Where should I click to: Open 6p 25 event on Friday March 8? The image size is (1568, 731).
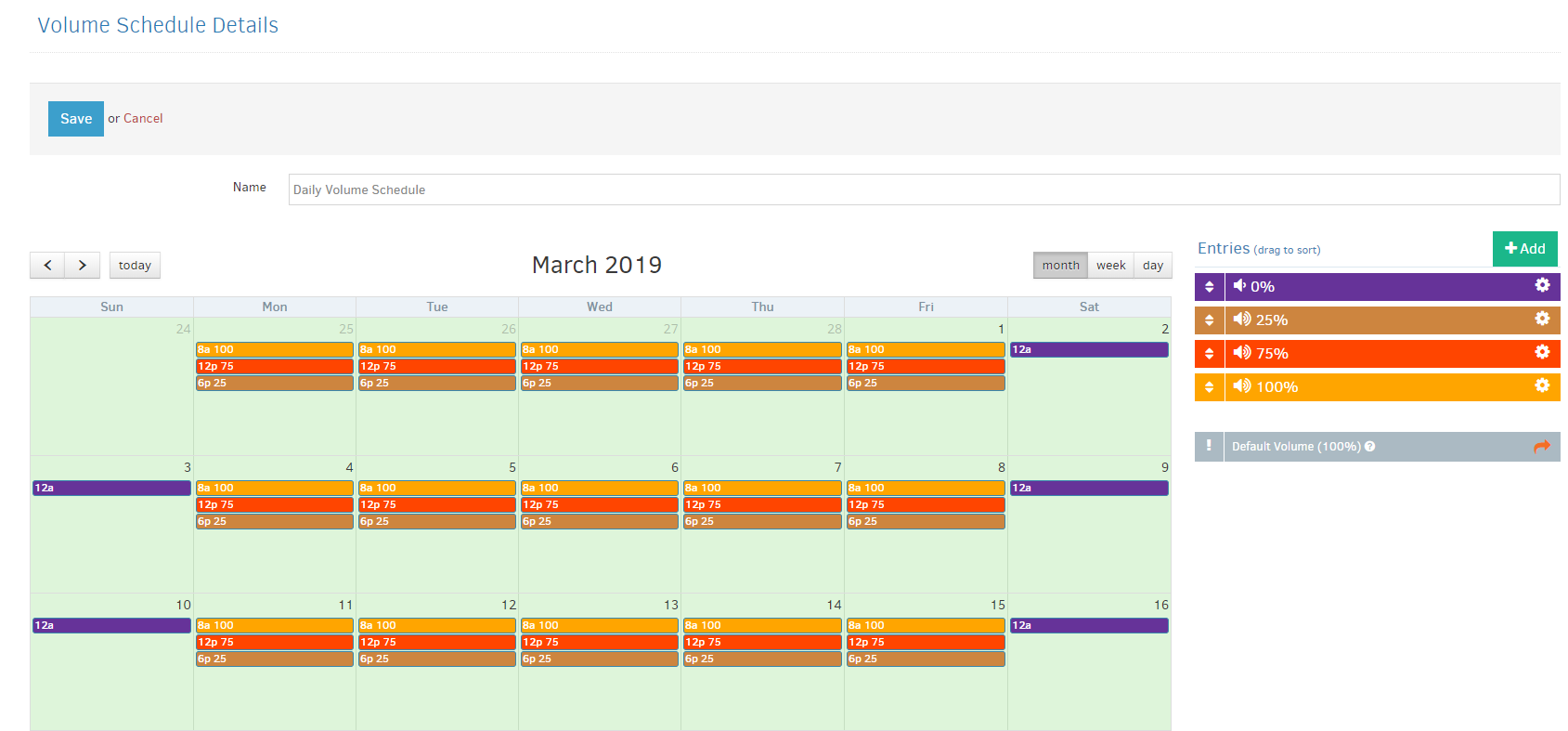[x=926, y=522]
